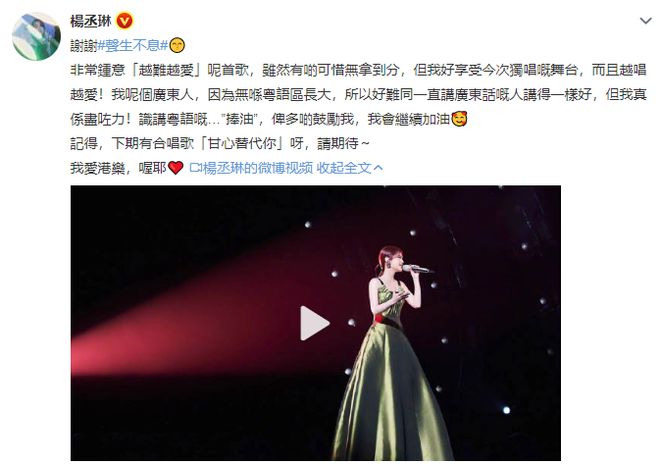This screenshot has width=660, height=464.
Task: Click the up chevron beside 收起全文
Action: [x=378, y=168]
